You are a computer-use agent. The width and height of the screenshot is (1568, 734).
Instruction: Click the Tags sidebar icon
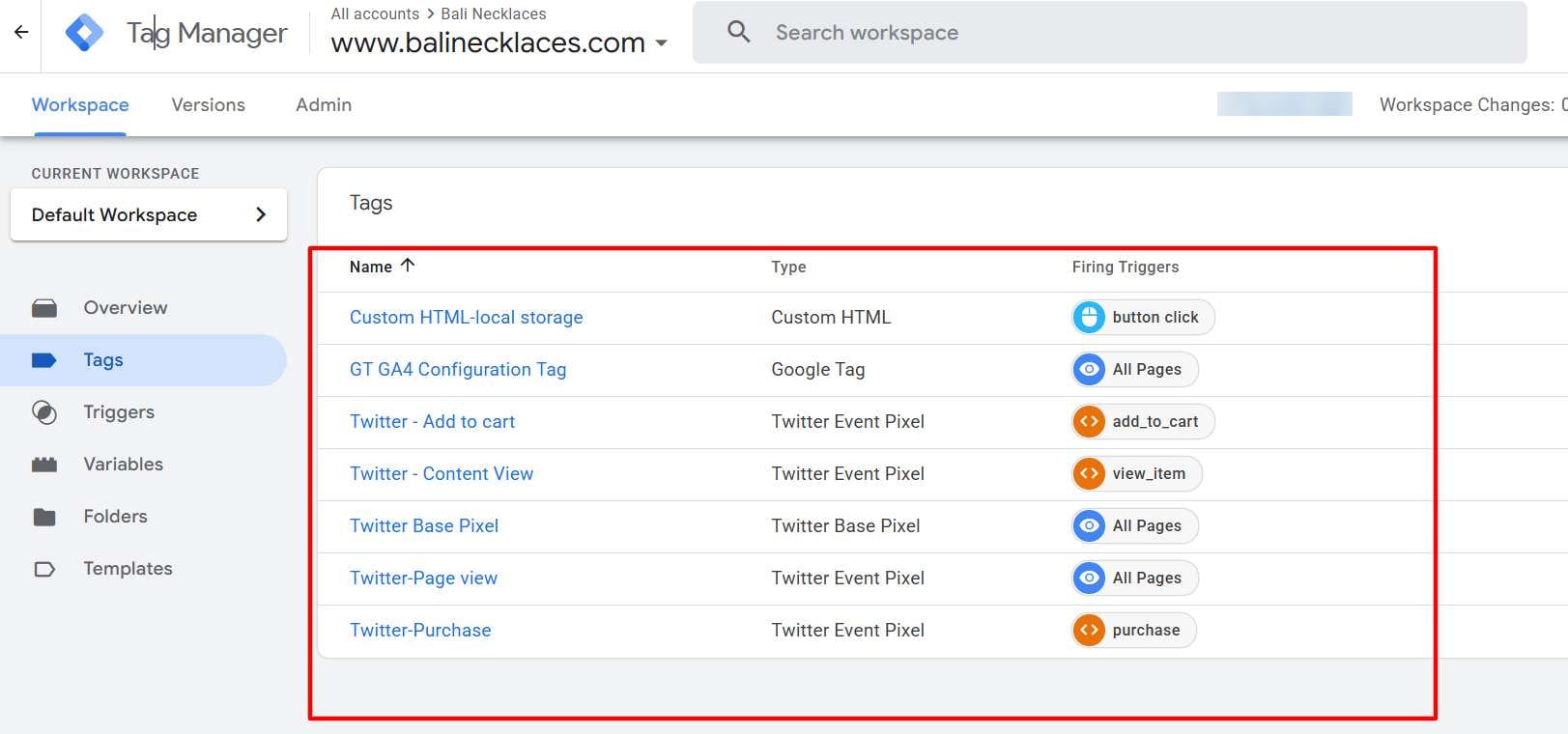(44, 360)
